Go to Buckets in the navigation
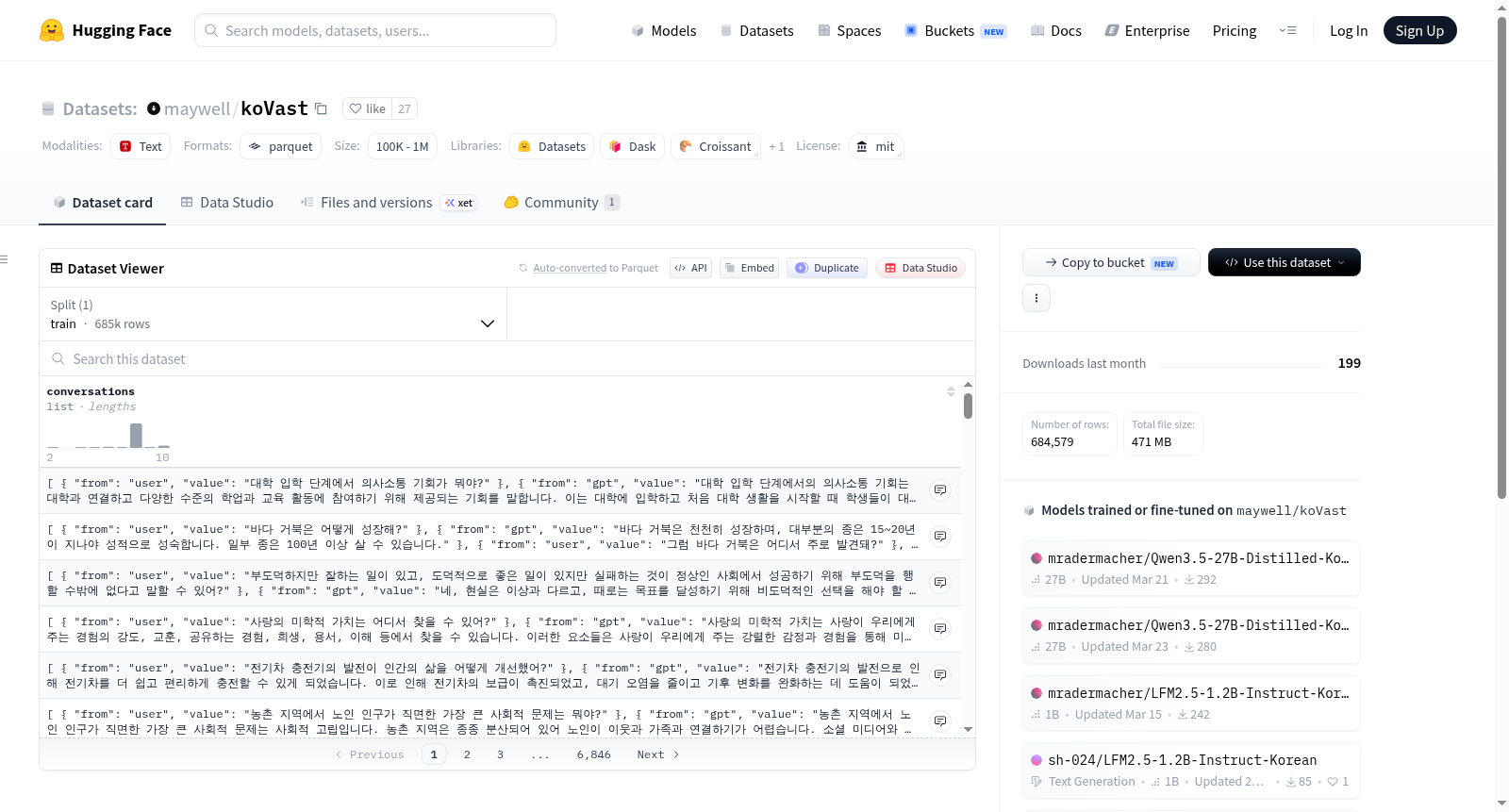 [x=955, y=30]
